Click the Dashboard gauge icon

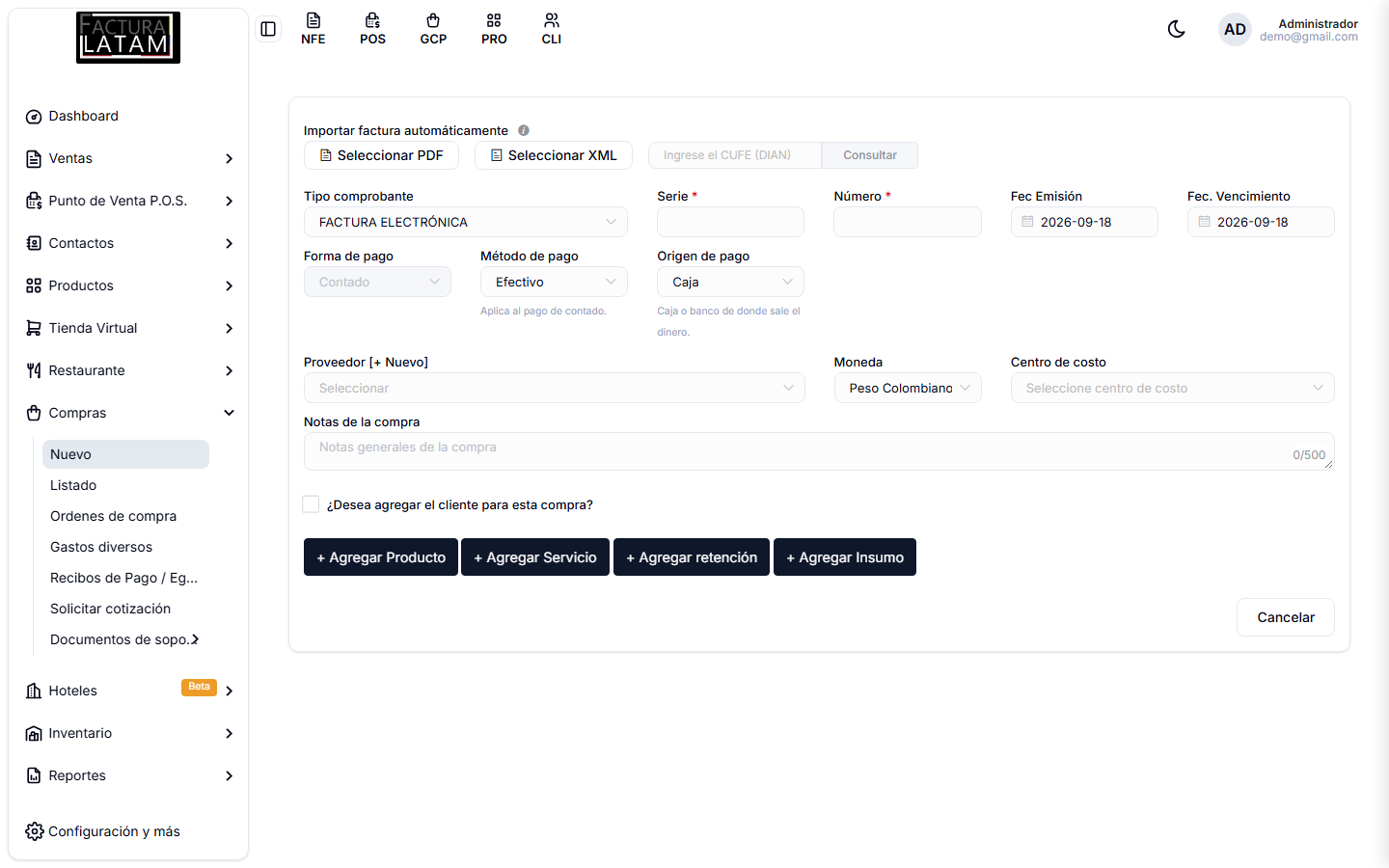pyautogui.click(x=34, y=117)
